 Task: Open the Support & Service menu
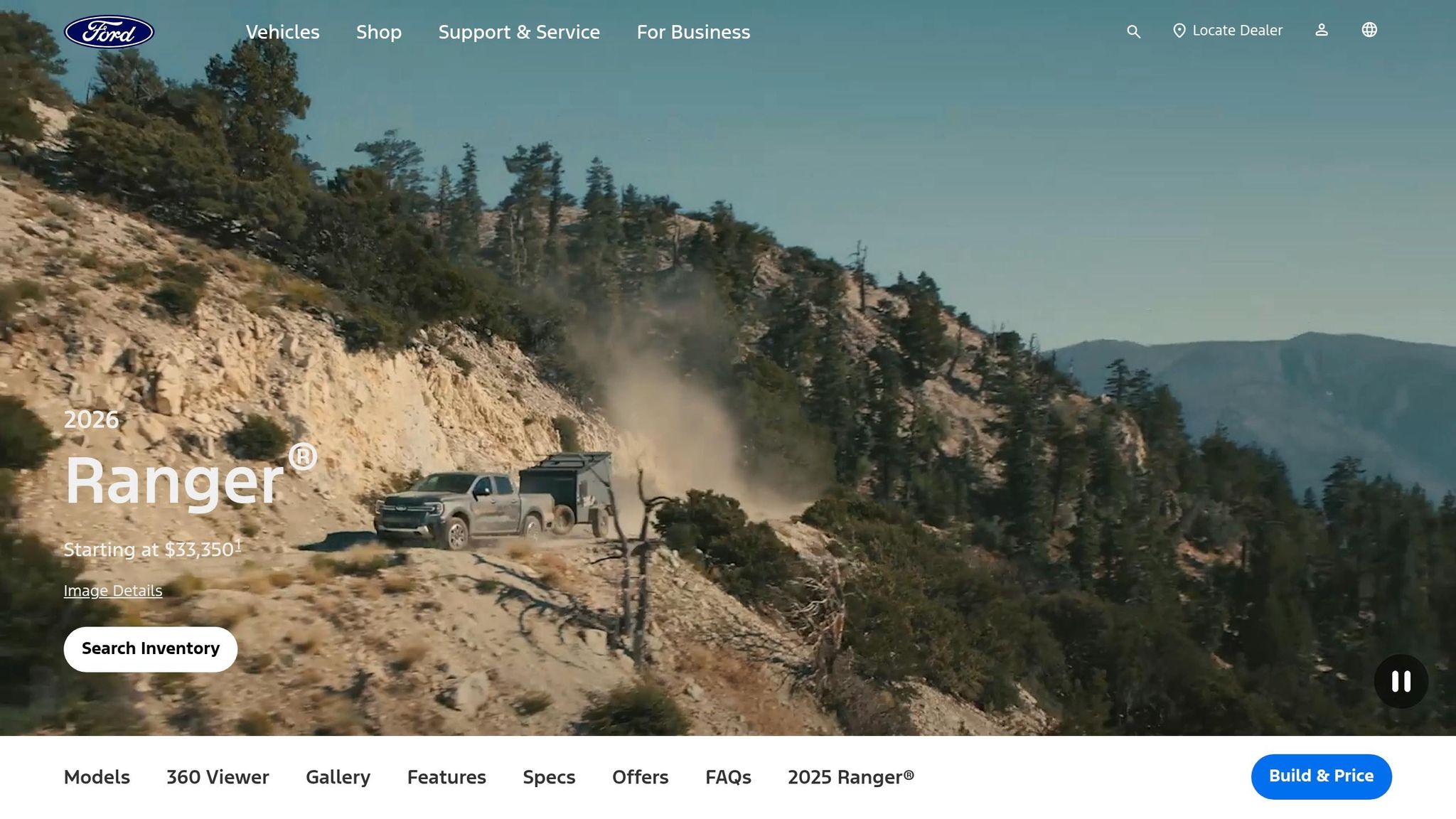point(519,32)
